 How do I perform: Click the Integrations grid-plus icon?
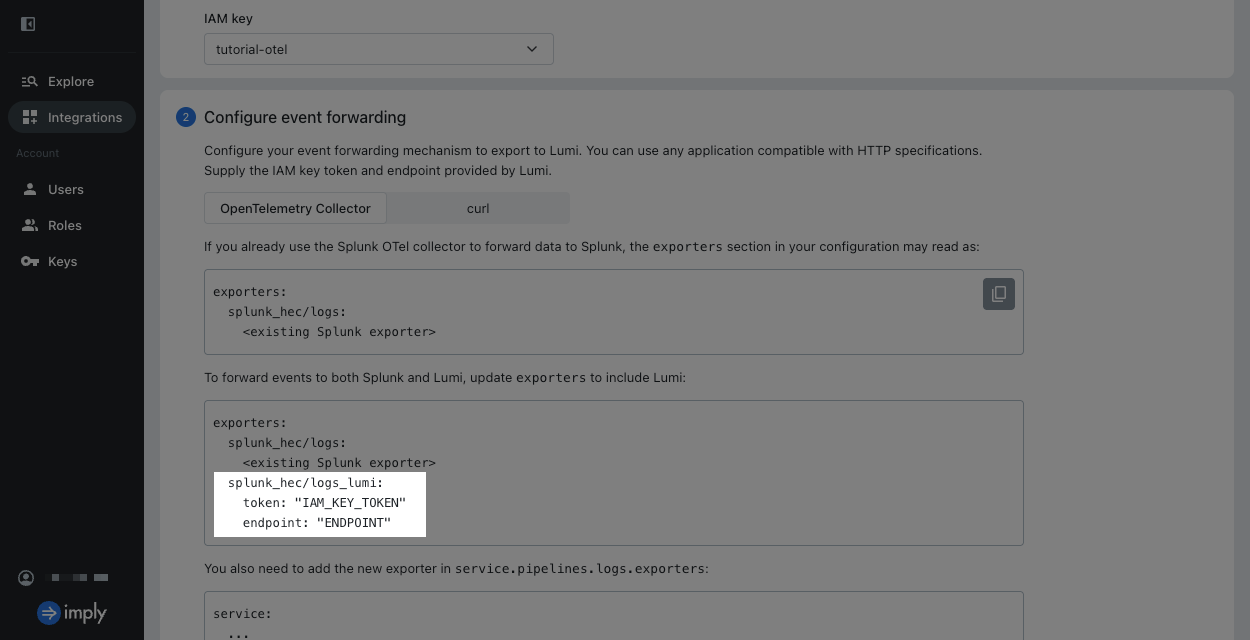pyautogui.click(x=29, y=117)
